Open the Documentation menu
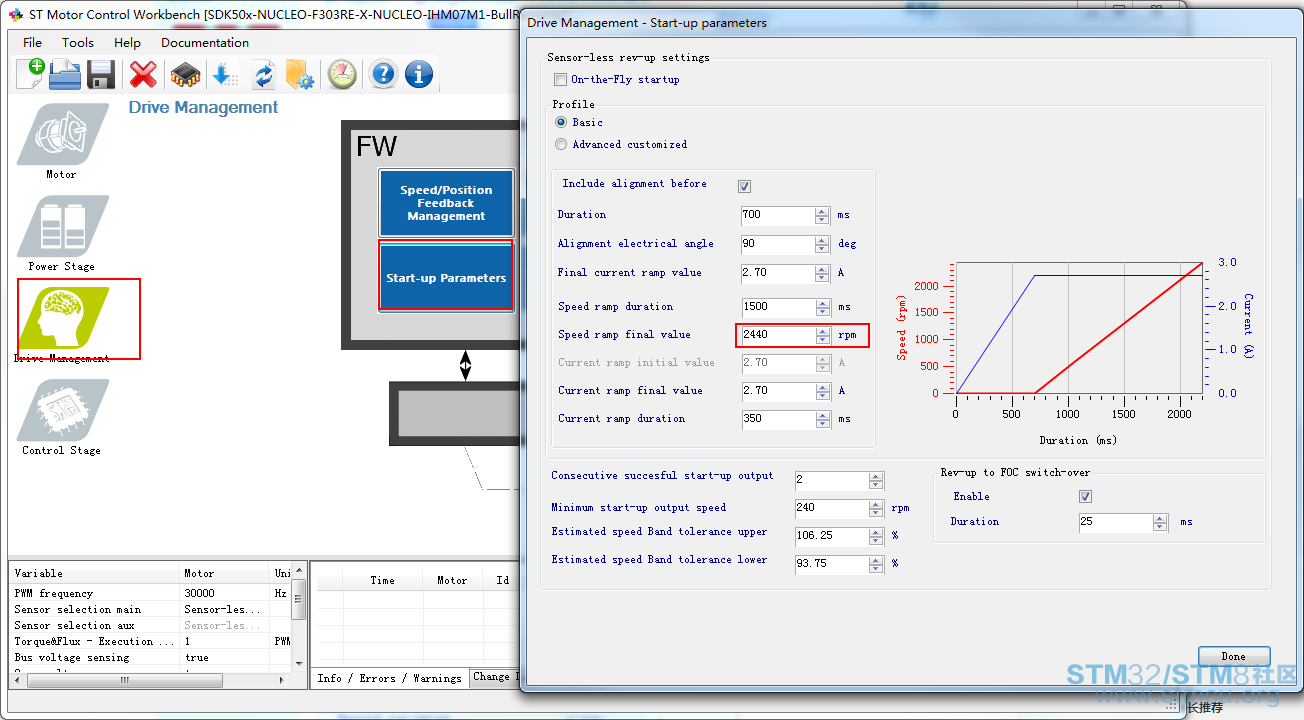The height and width of the screenshot is (720, 1304). click(205, 42)
